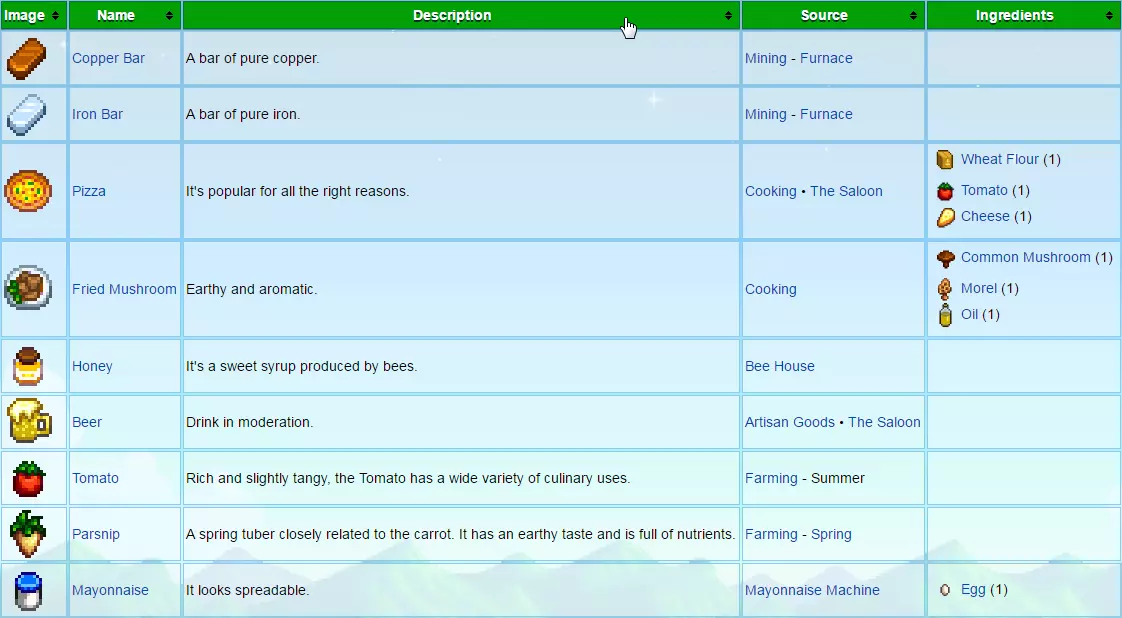Open the Fried Mushroom name link
This screenshot has height=618, width=1122.
pos(124,289)
